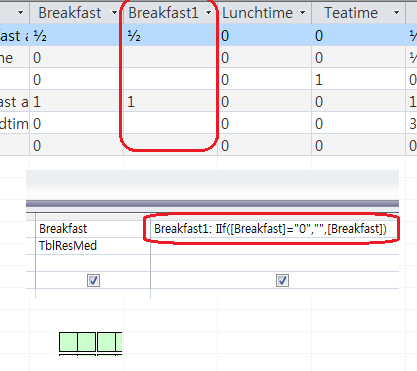Open the Breakfast column dropdown arrow

pos(114,13)
